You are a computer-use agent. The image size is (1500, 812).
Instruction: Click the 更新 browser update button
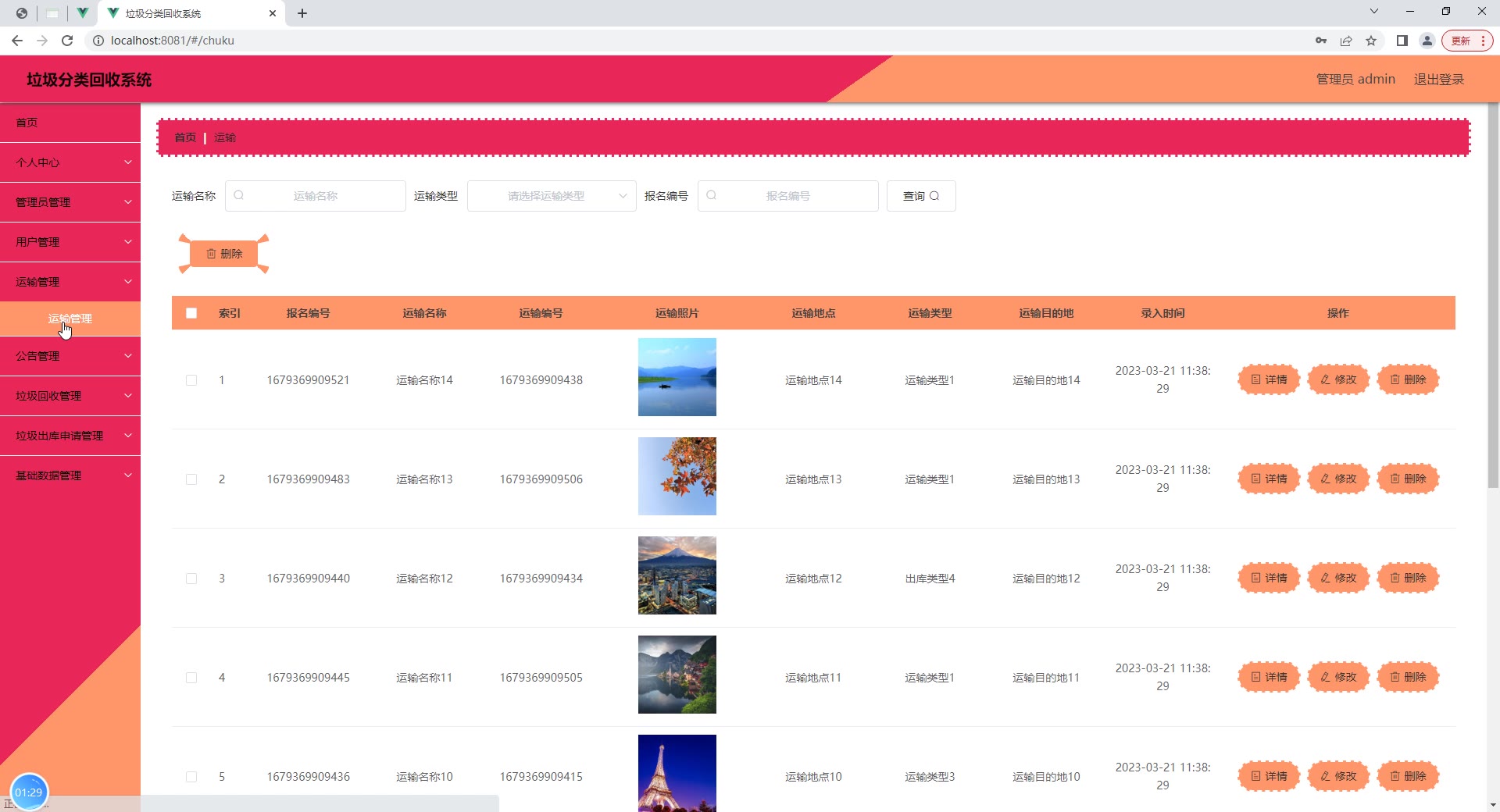tap(1467, 41)
